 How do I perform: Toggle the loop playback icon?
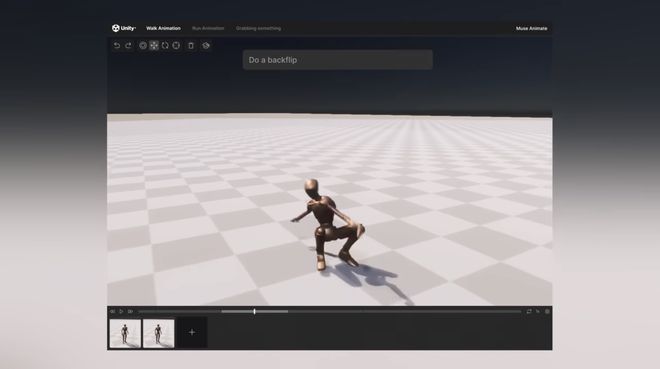pos(529,311)
